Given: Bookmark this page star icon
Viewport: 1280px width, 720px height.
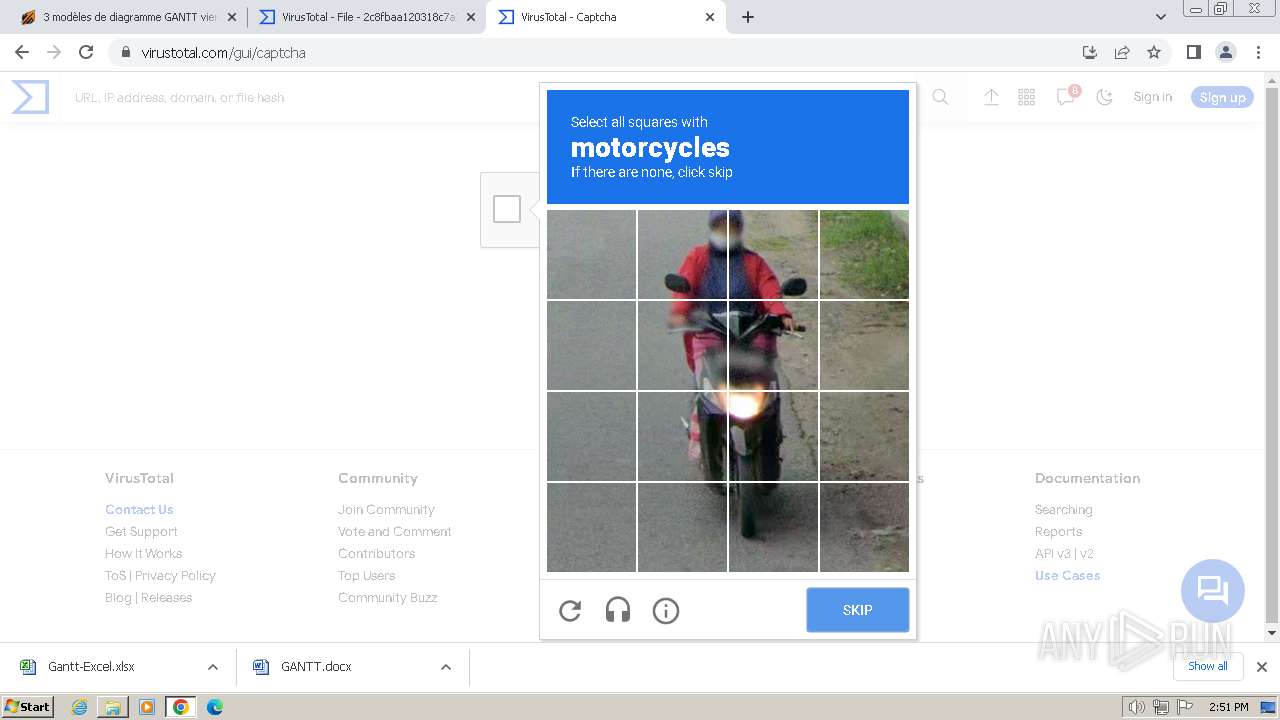Looking at the screenshot, I should (1154, 52).
